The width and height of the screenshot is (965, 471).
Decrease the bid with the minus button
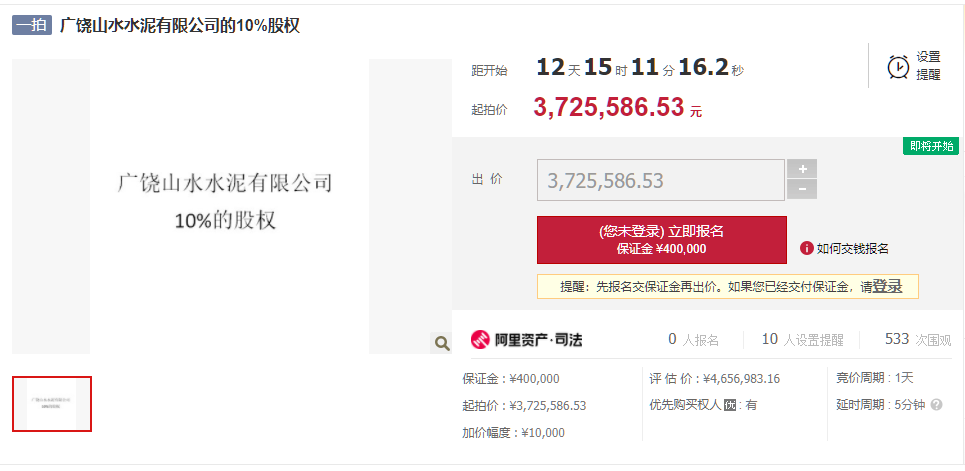pyautogui.click(x=802, y=190)
